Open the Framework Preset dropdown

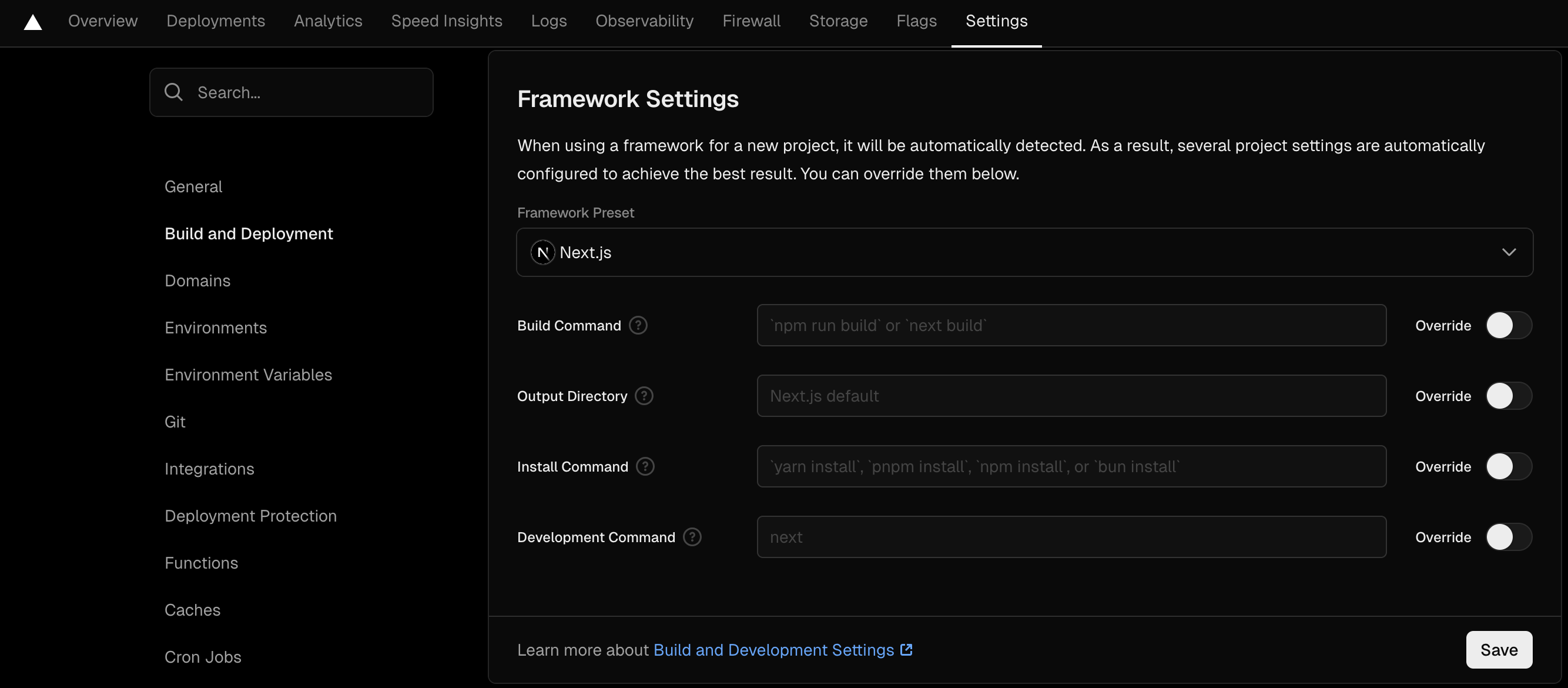coord(1509,252)
